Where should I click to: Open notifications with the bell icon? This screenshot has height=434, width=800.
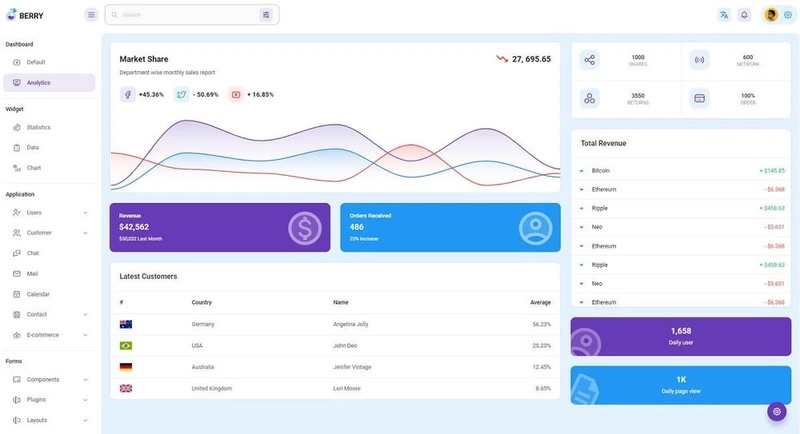coord(744,15)
